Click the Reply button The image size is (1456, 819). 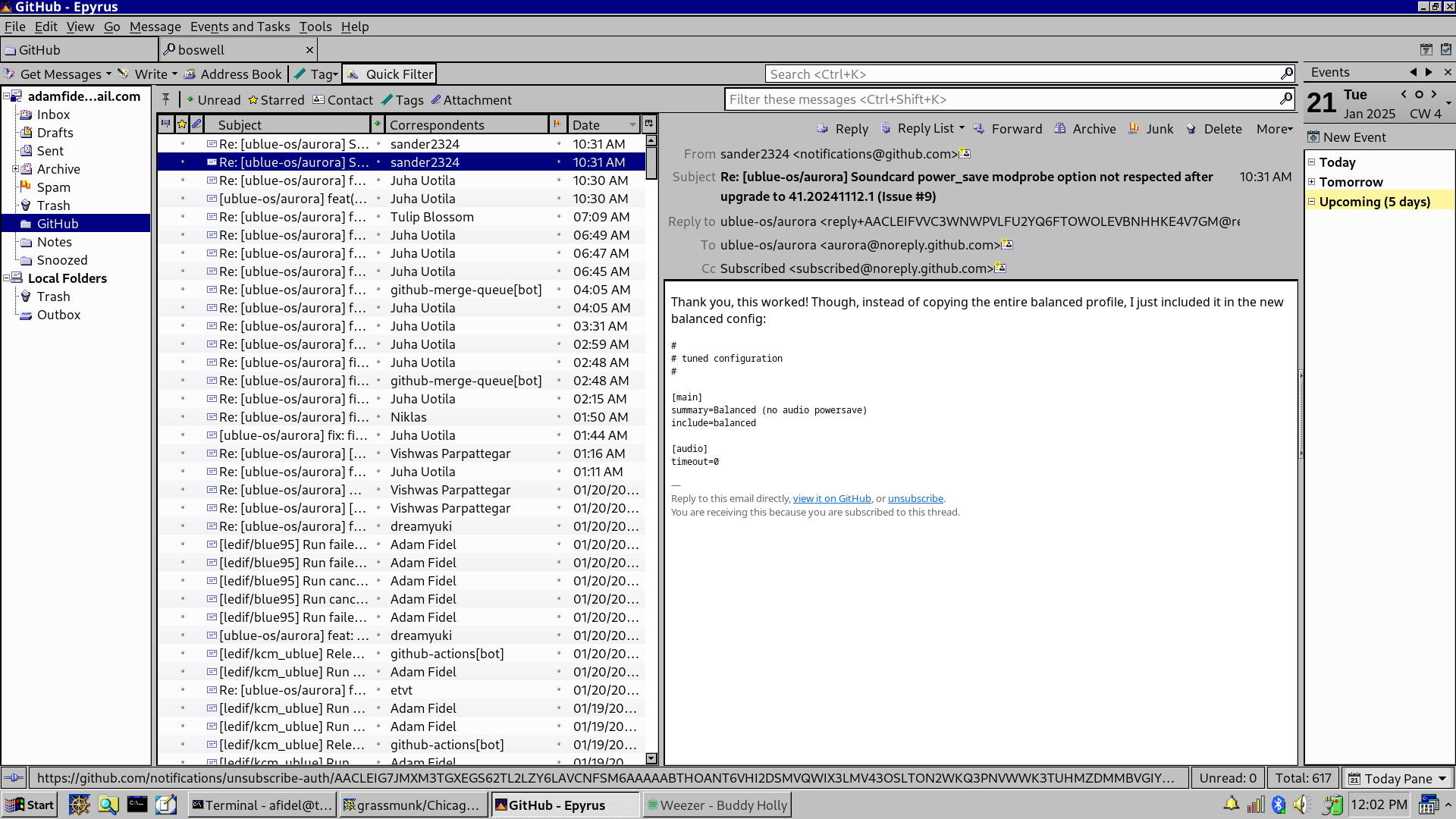click(x=843, y=129)
